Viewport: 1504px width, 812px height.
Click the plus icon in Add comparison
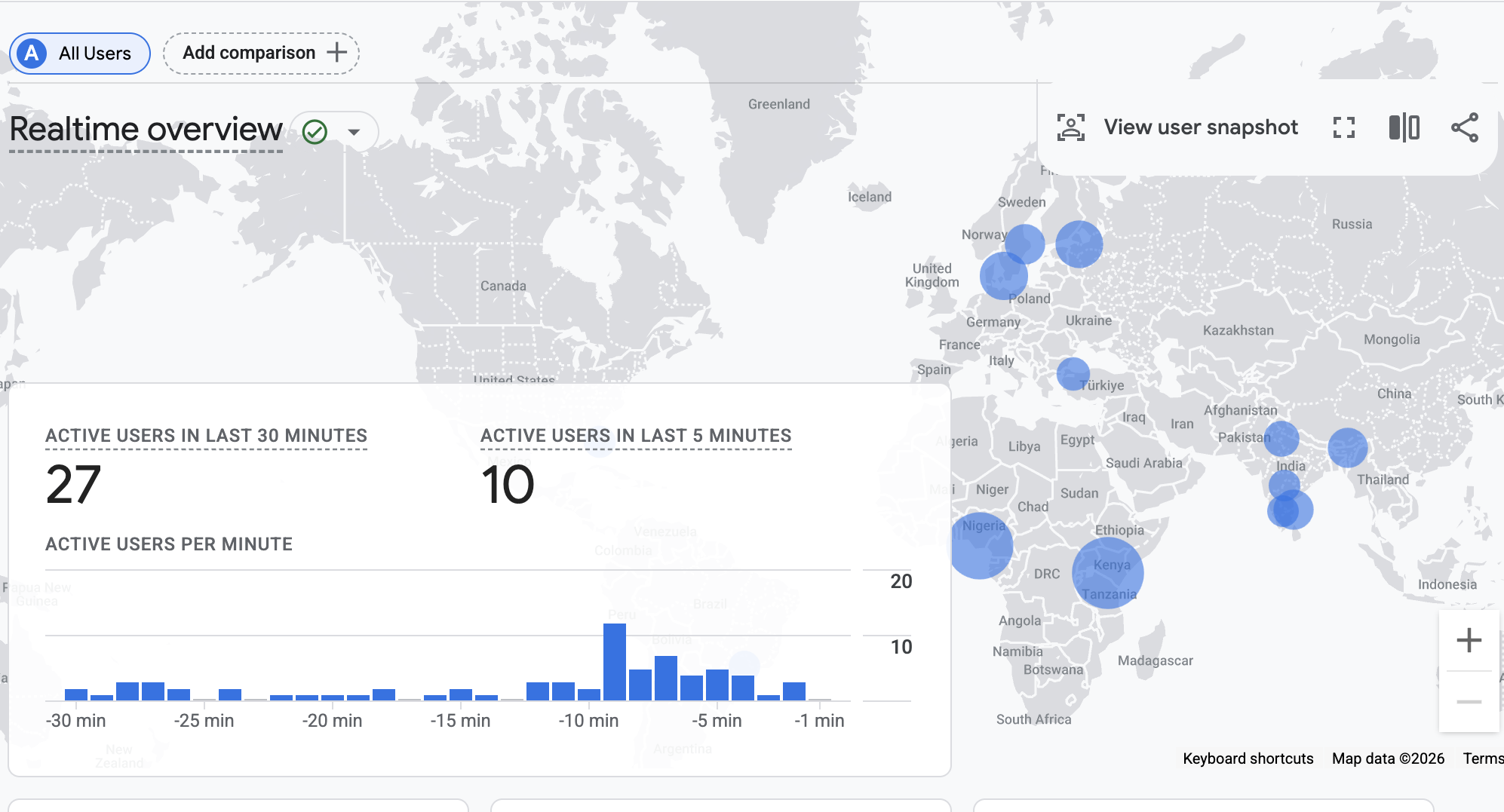tap(336, 53)
